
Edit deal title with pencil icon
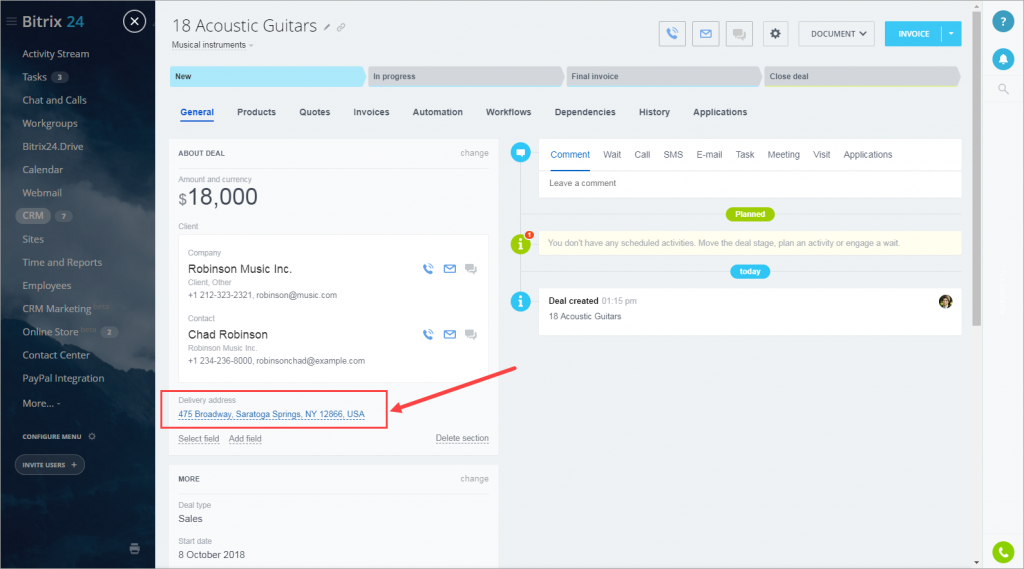coord(327,27)
